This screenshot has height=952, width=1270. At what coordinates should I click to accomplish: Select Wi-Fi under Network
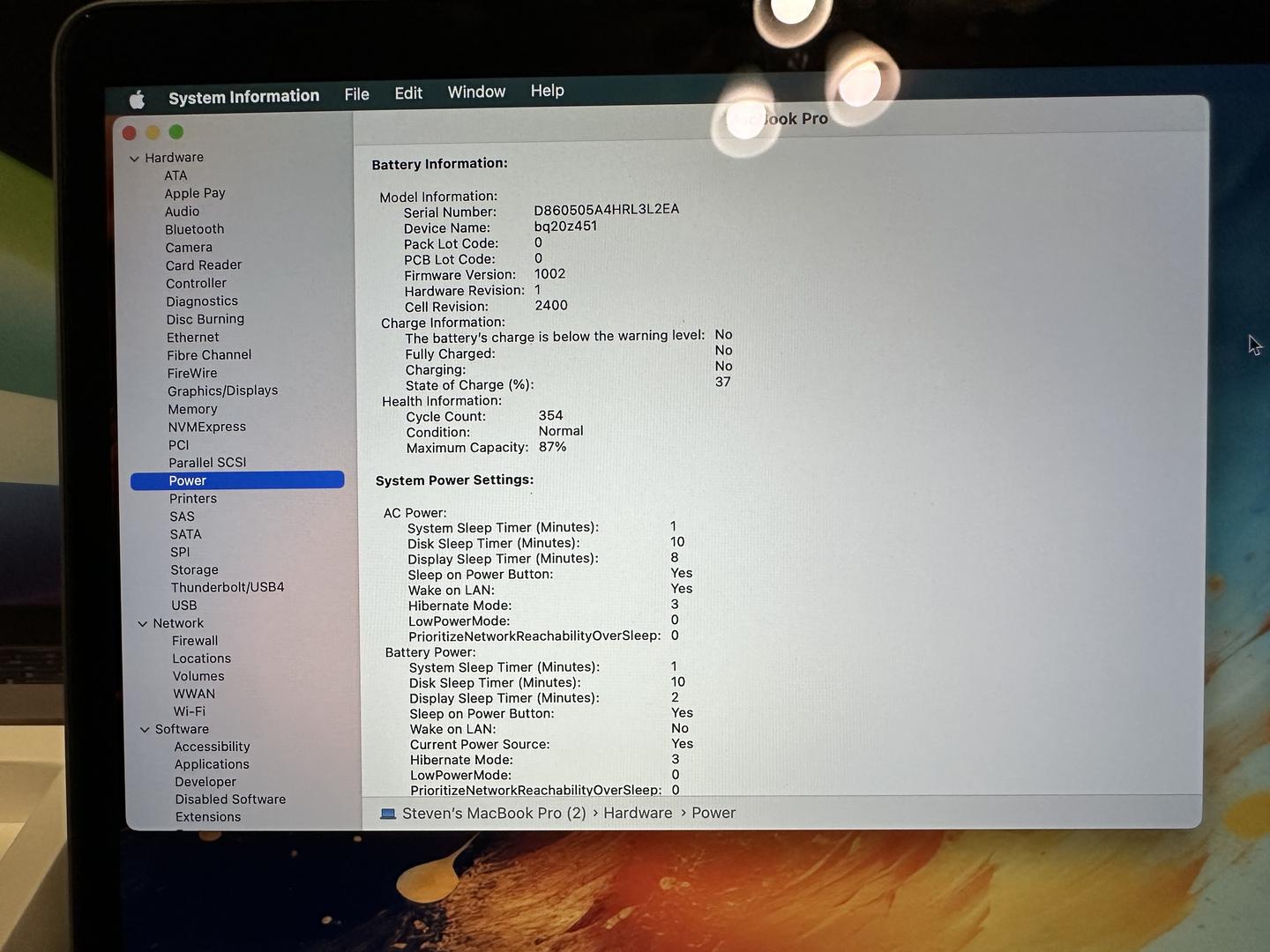(x=190, y=711)
